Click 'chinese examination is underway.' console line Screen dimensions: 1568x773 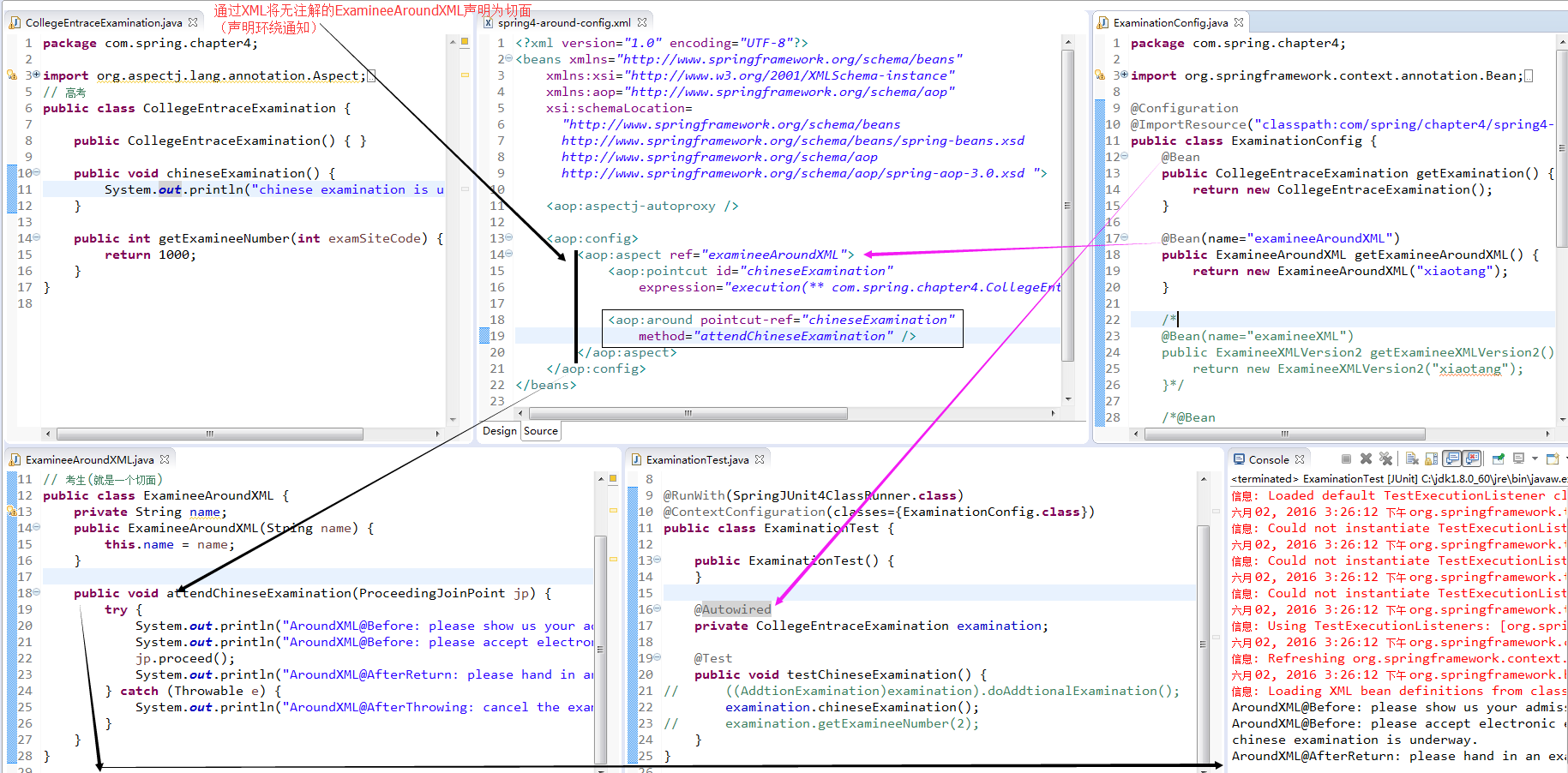tap(1355, 740)
